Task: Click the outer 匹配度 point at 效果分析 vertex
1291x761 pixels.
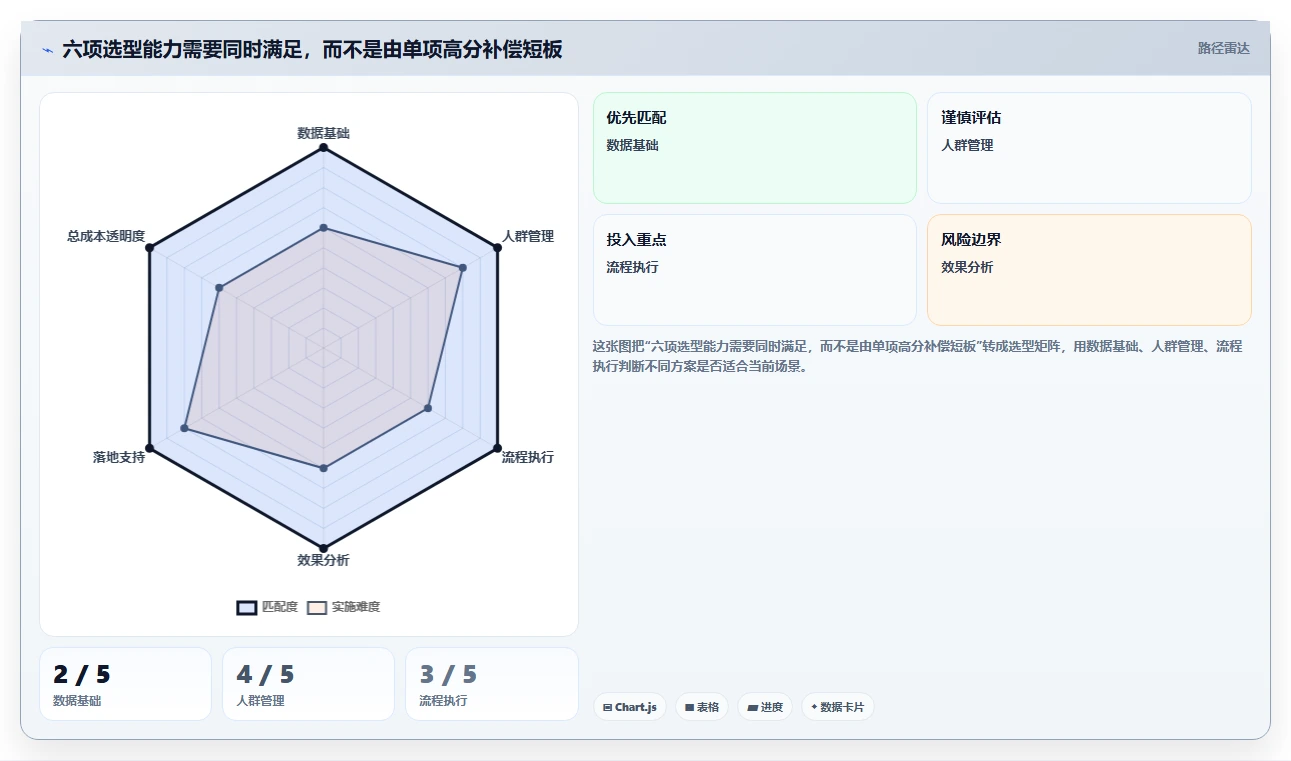Action: coord(323,548)
